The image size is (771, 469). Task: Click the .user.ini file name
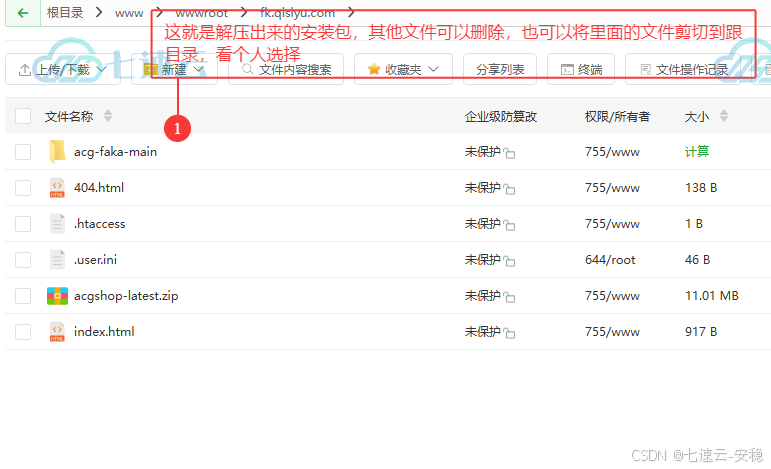click(x=95, y=260)
